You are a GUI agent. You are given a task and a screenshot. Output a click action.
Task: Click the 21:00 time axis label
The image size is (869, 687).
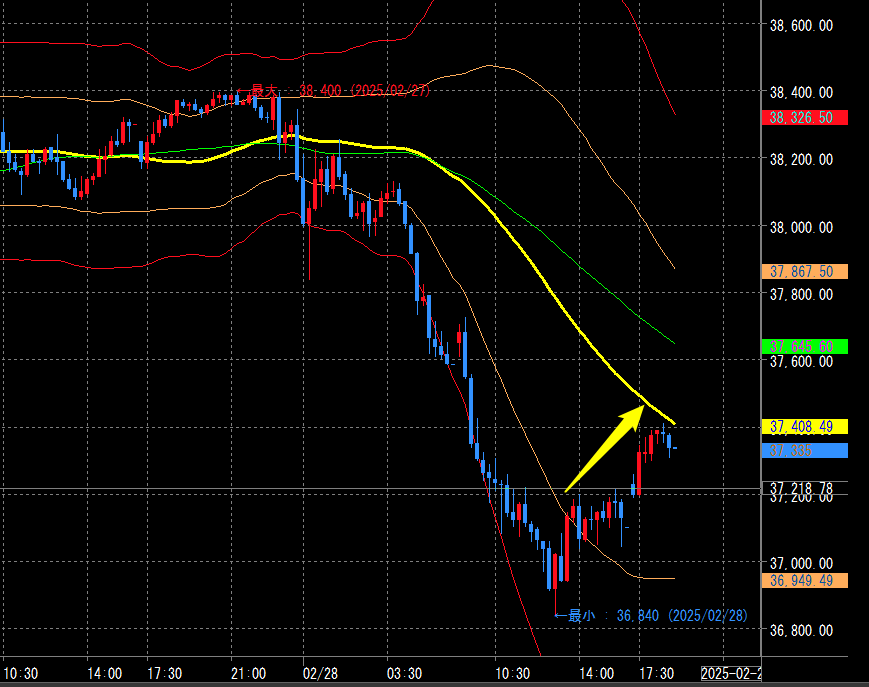tap(248, 673)
